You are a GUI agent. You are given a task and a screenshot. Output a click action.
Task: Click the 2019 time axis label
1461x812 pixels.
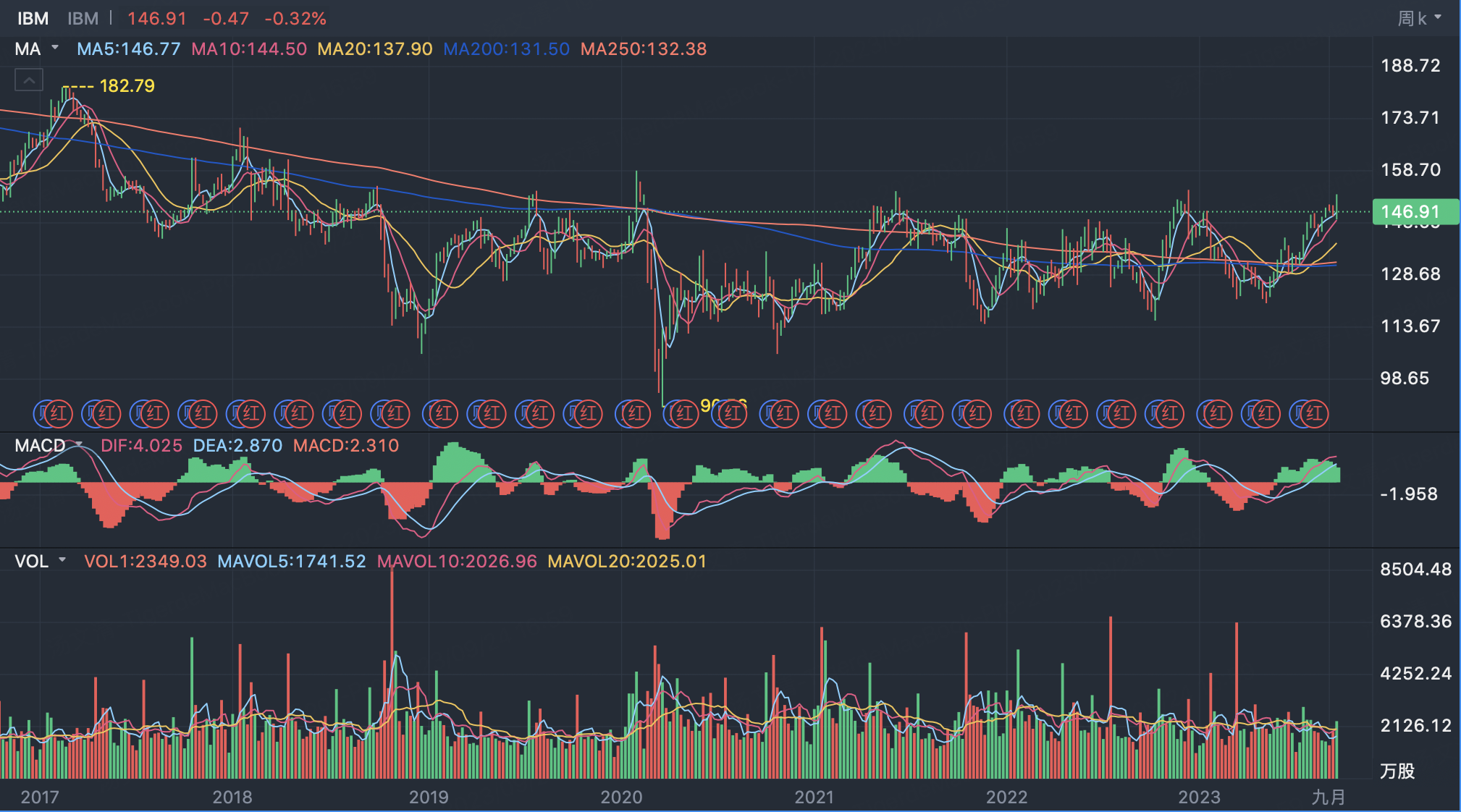pos(429,798)
